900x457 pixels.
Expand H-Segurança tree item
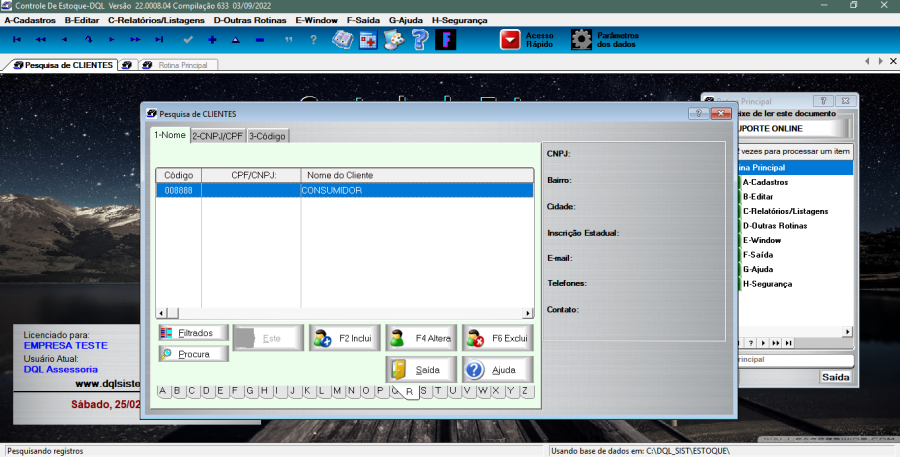767,284
